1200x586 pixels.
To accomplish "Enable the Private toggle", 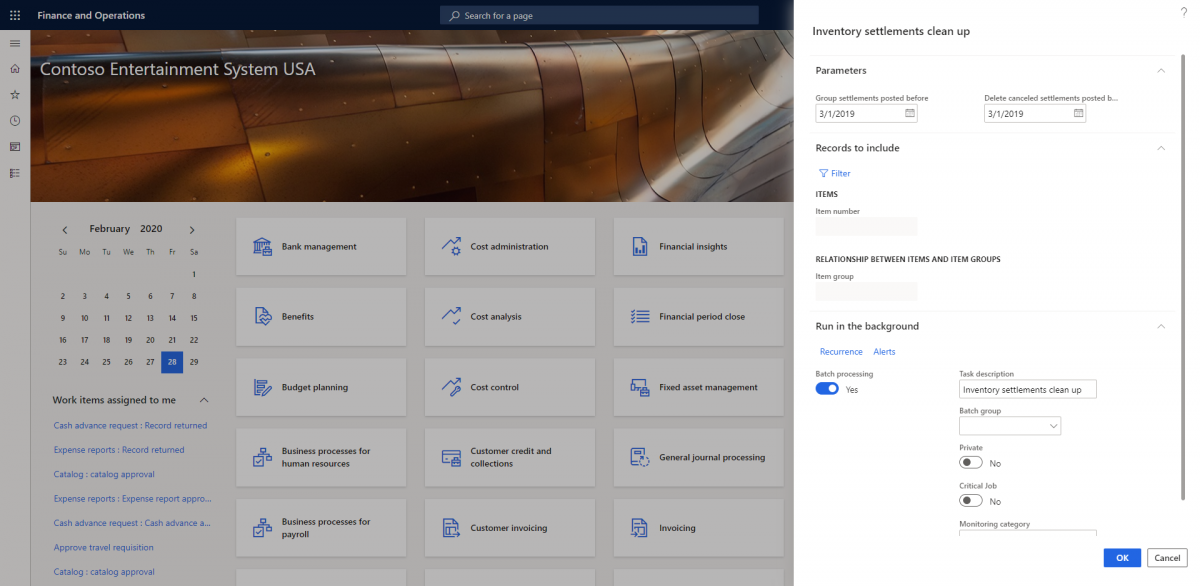I will click(x=970, y=463).
